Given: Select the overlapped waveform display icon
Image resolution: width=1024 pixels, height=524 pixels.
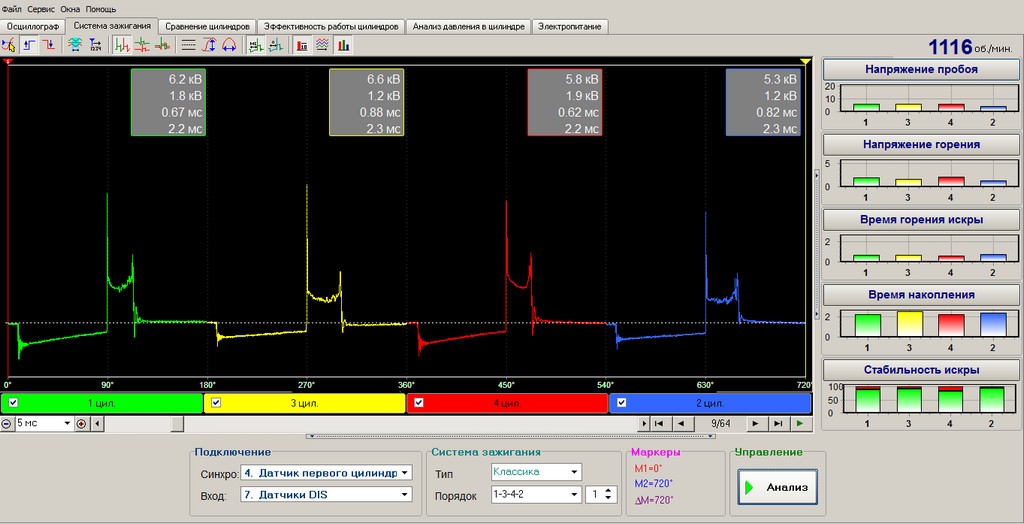Looking at the screenshot, I should pyautogui.click(x=162, y=45).
